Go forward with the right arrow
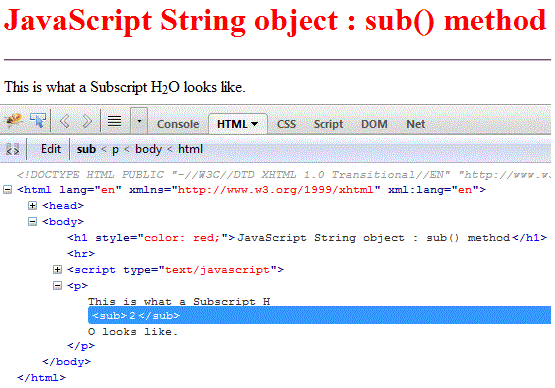Image resolution: width=555 pixels, height=388 pixels. tap(87, 121)
